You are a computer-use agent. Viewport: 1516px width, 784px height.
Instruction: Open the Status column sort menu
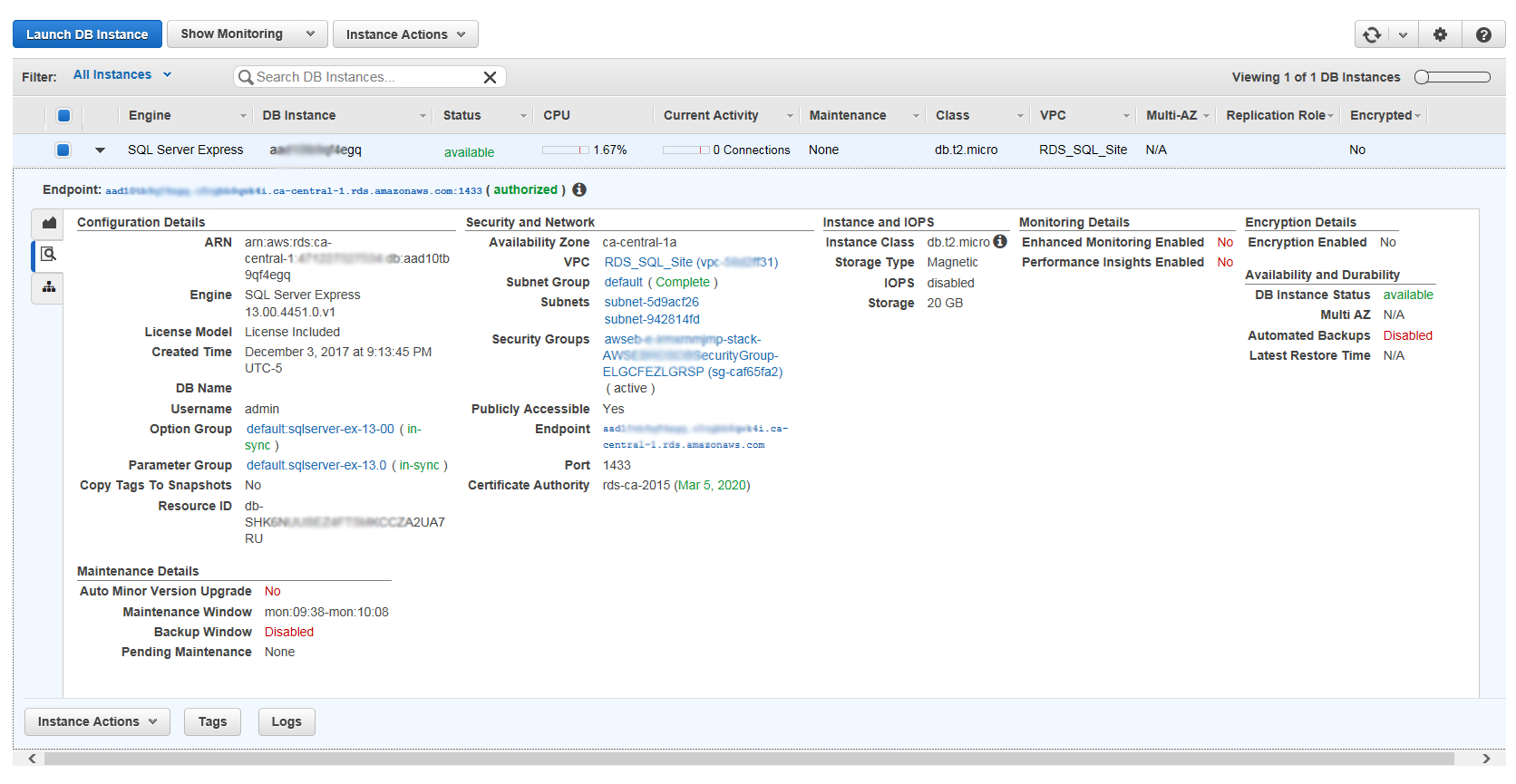(523, 116)
